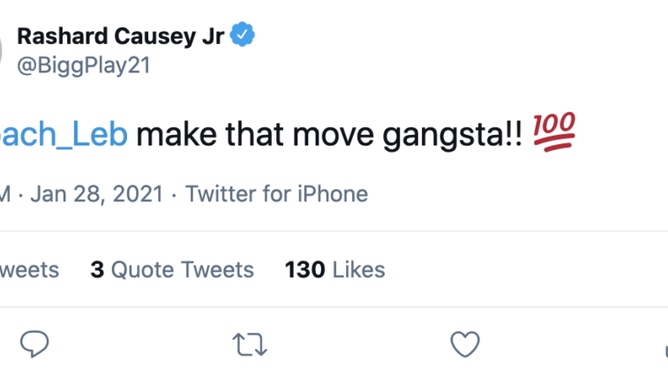Open the profile avatar beside the name
Viewport: 668px width, 376px height.
coord(1,50)
